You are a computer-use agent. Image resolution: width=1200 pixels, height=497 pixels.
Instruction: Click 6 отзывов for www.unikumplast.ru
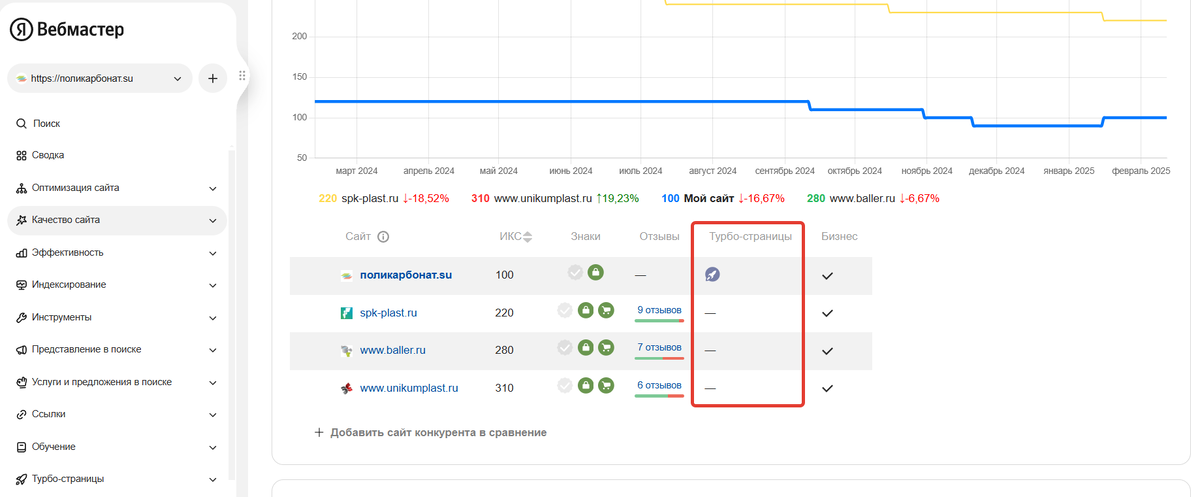point(659,385)
